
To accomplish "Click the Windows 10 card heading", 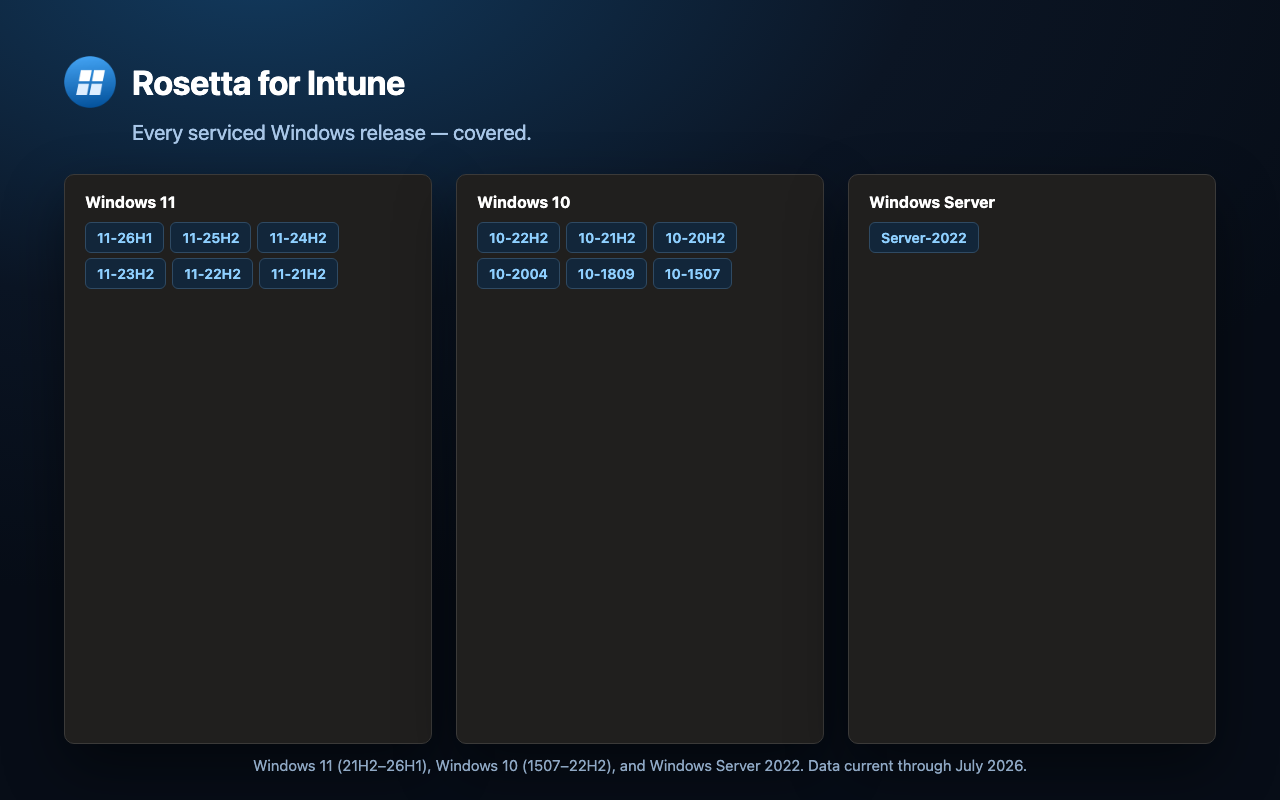I will coord(523,202).
